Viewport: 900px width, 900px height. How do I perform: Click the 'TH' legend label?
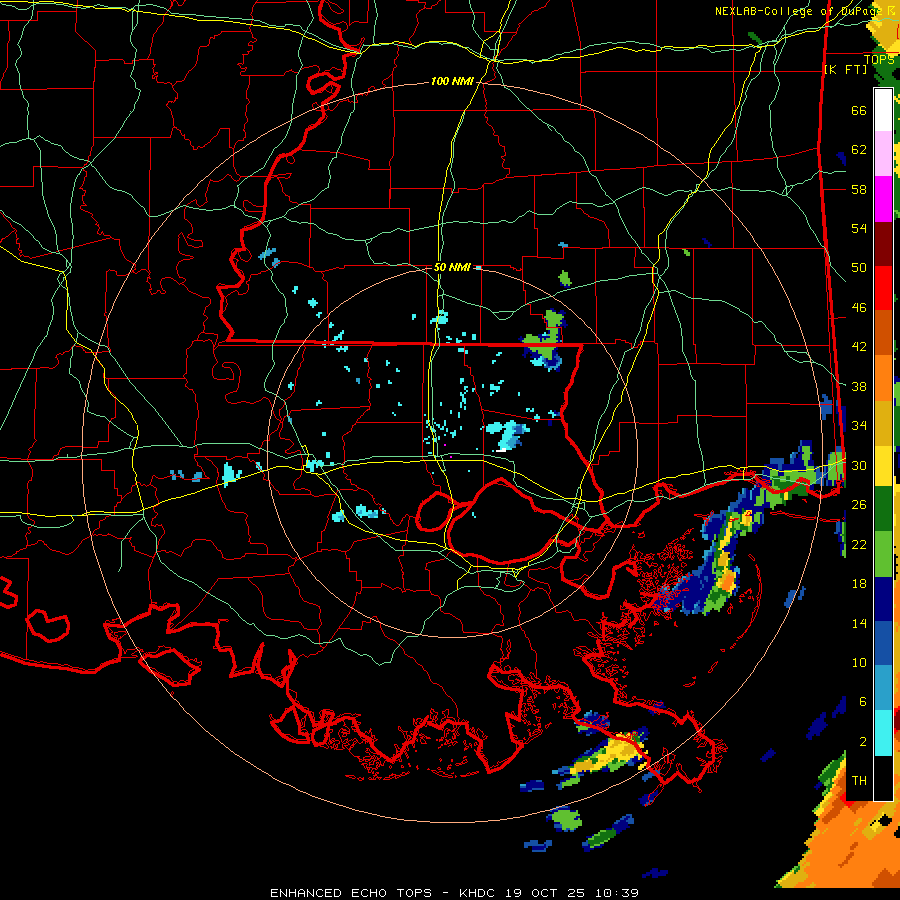pyautogui.click(x=859, y=780)
